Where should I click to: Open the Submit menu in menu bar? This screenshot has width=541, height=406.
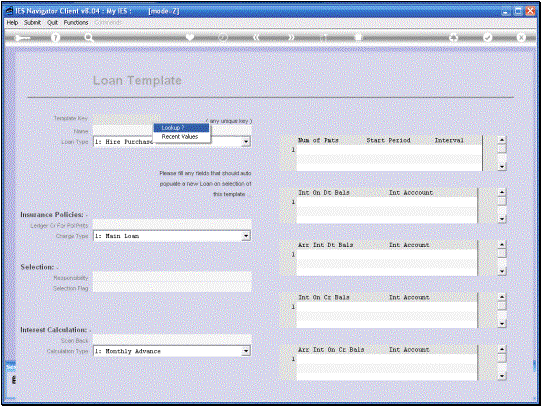pyautogui.click(x=32, y=22)
